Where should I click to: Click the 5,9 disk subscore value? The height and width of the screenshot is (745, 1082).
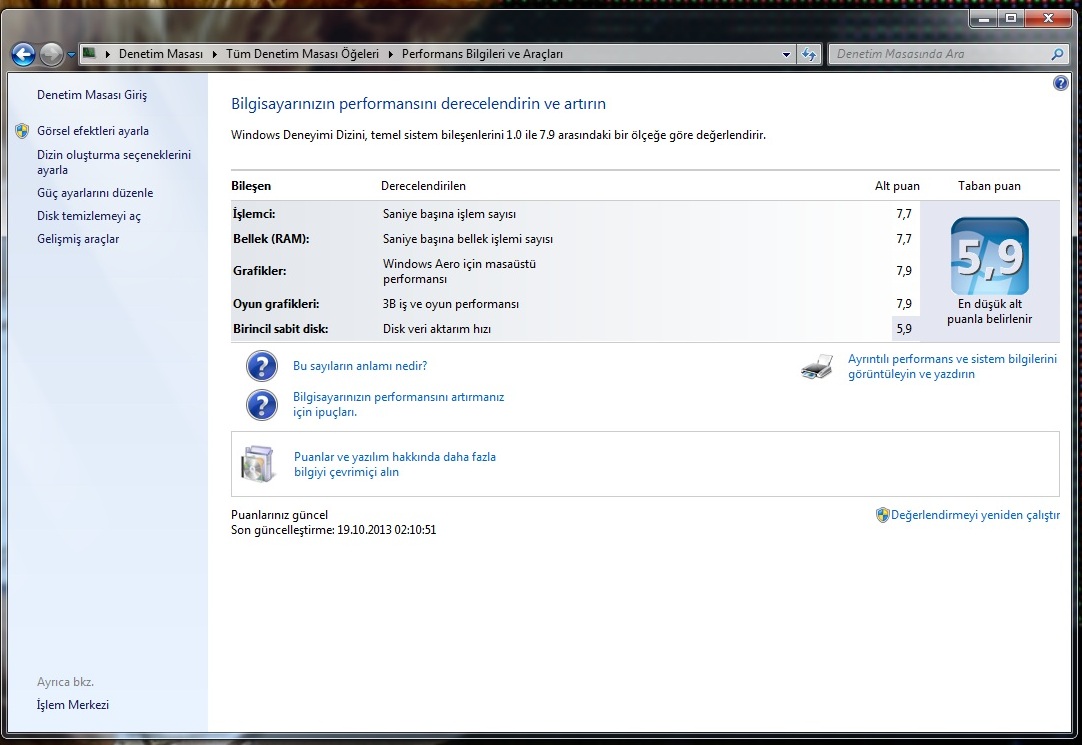click(x=904, y=328)
